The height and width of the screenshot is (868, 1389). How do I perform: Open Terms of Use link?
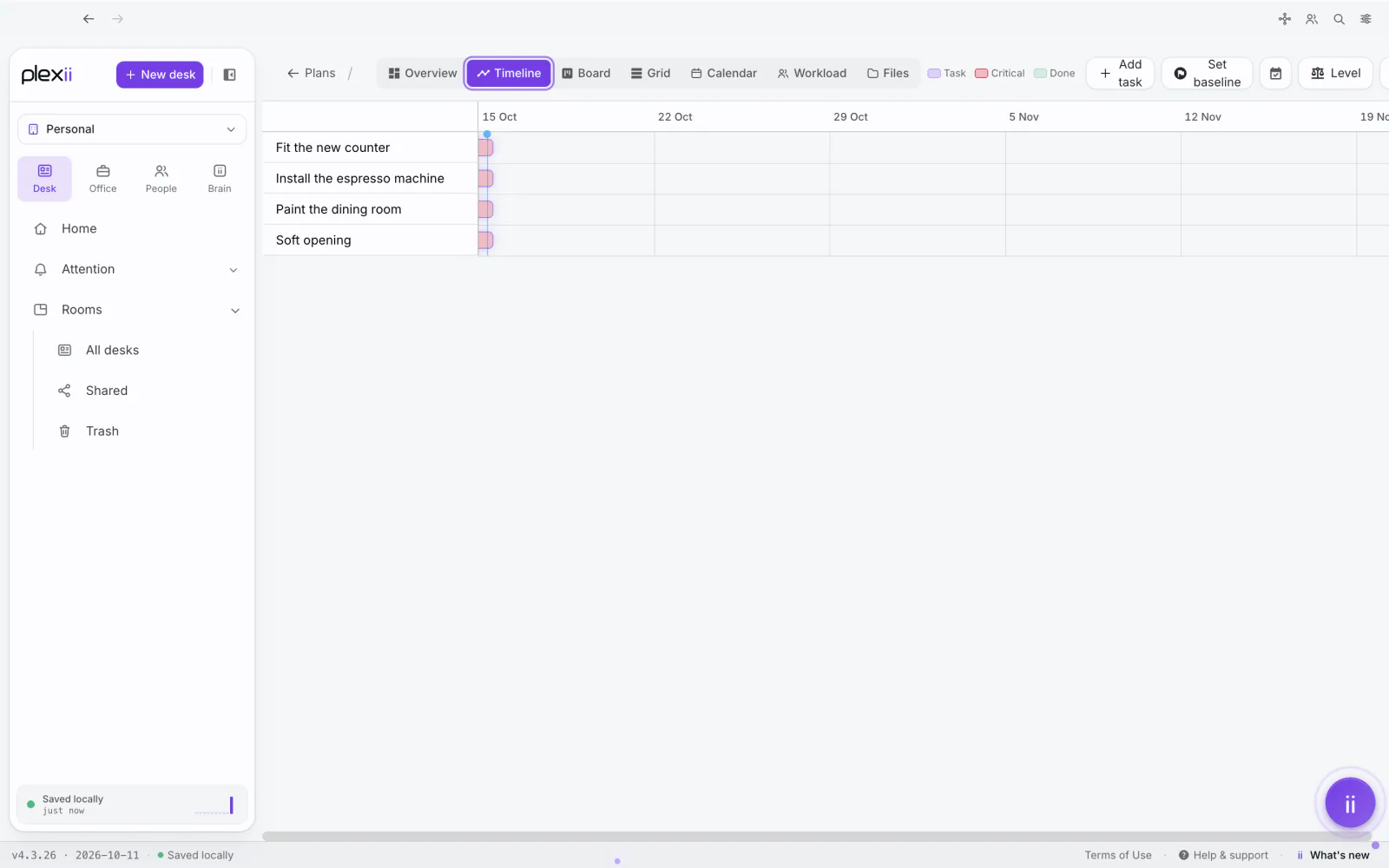coord(1118,855)
